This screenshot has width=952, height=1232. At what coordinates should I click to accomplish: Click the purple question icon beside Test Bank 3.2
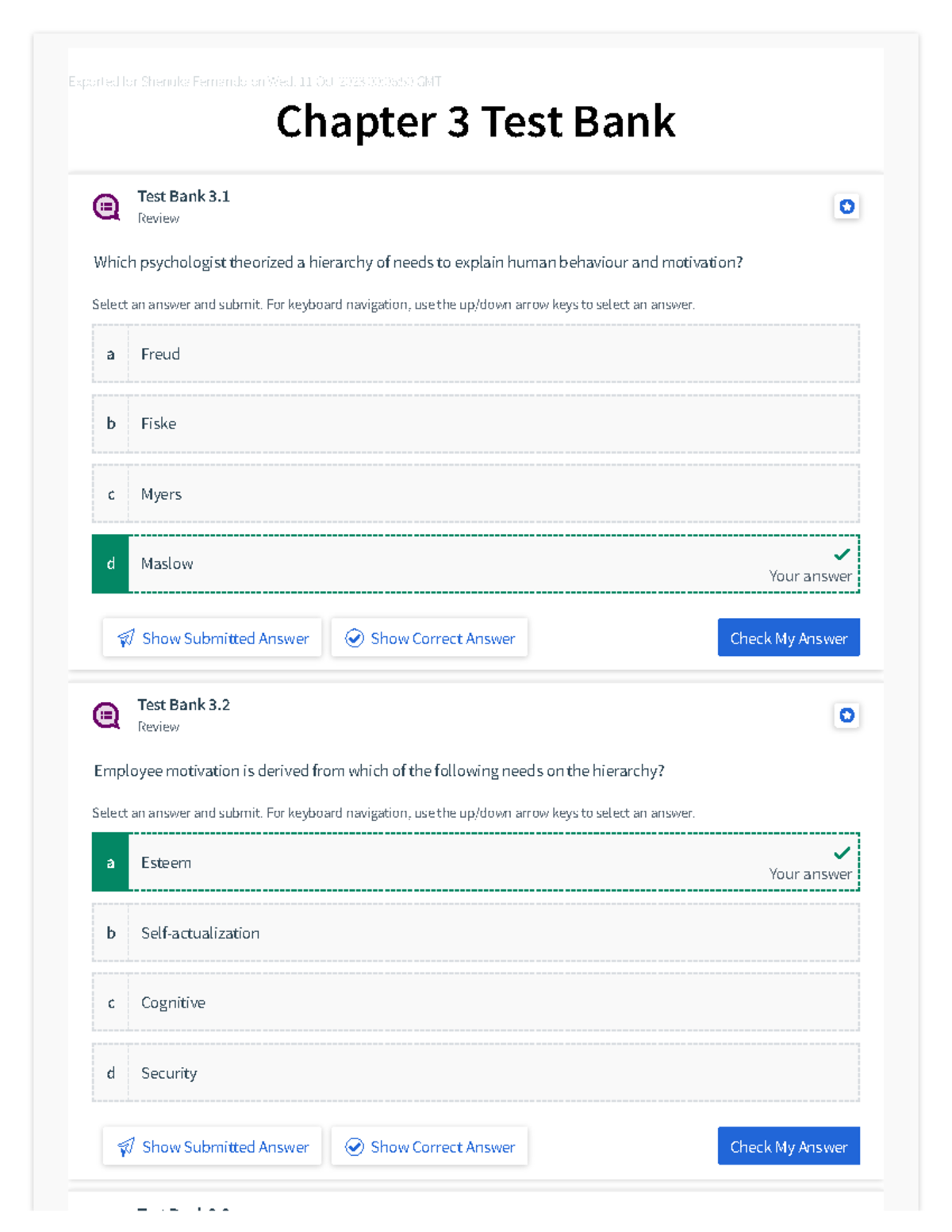pyautogui.click(x=106, y=715)
